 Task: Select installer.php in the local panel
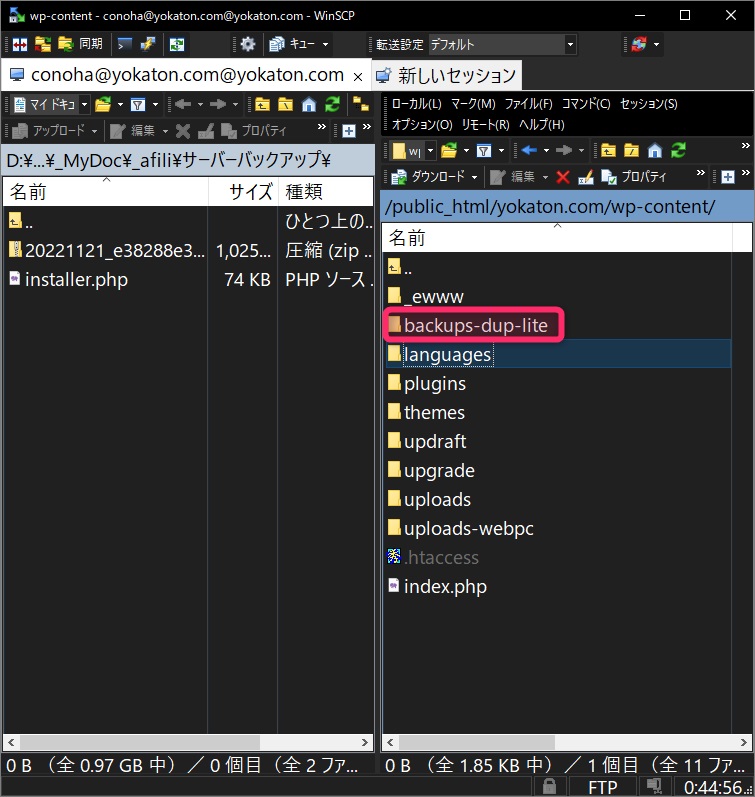pos(76,279)
